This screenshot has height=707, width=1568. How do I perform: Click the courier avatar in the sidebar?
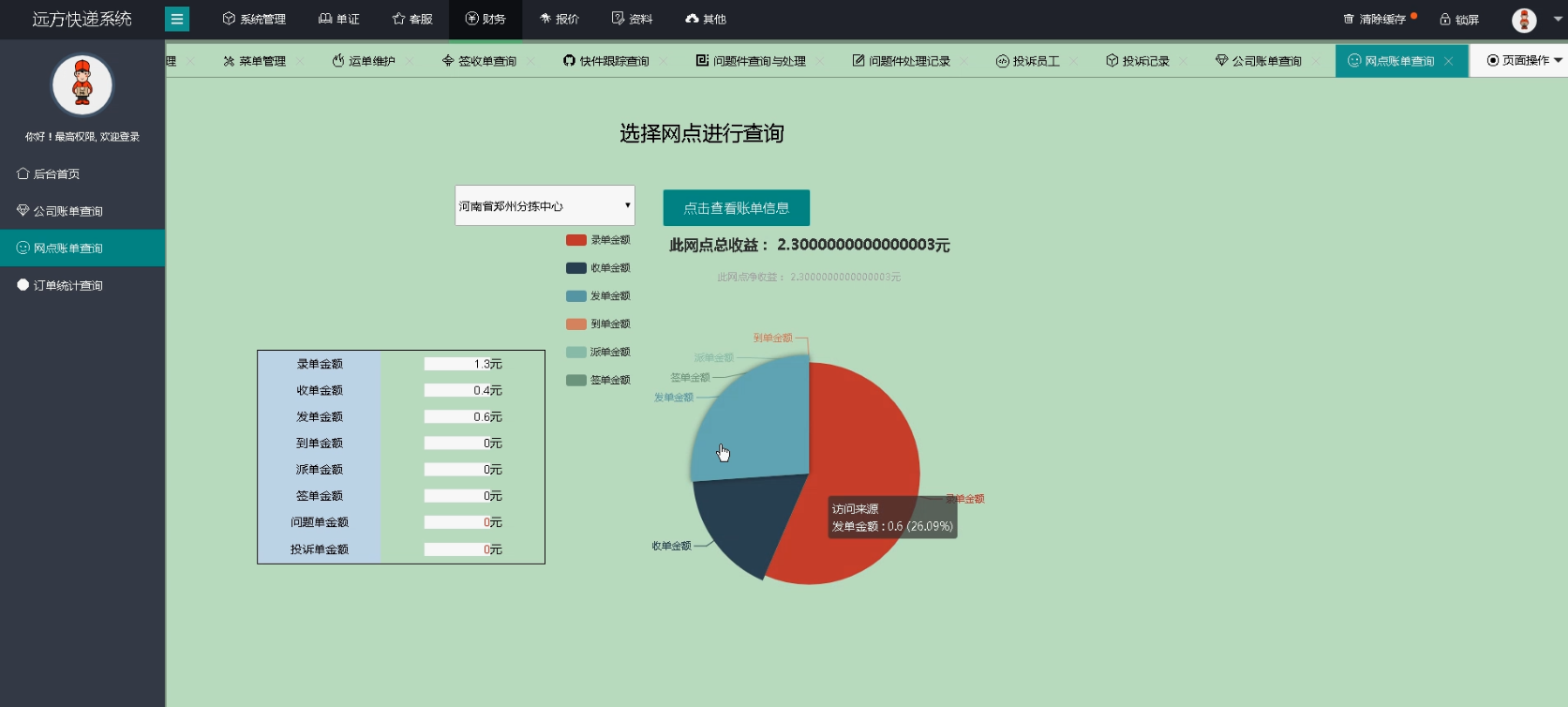(x=82, y=84)
